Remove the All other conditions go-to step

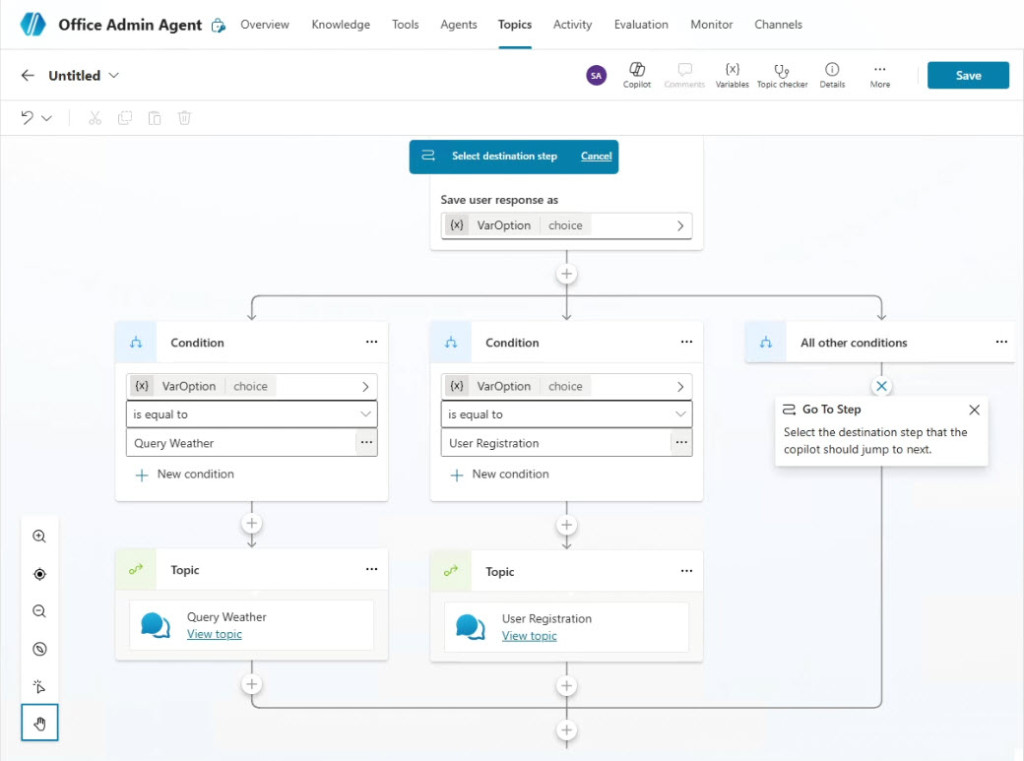[x=881, y=386]
